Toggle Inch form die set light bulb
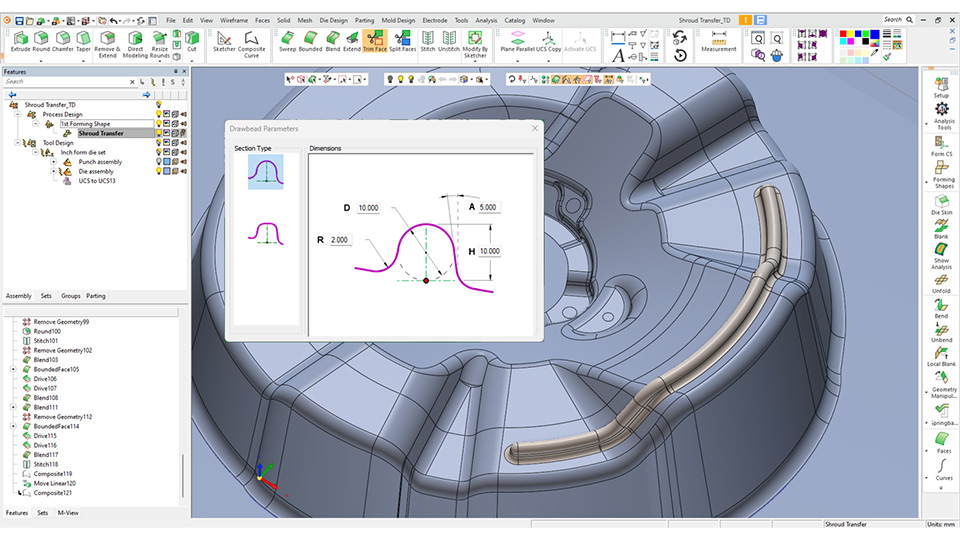Viewport: 960px width, 540px height. (159, 152)
